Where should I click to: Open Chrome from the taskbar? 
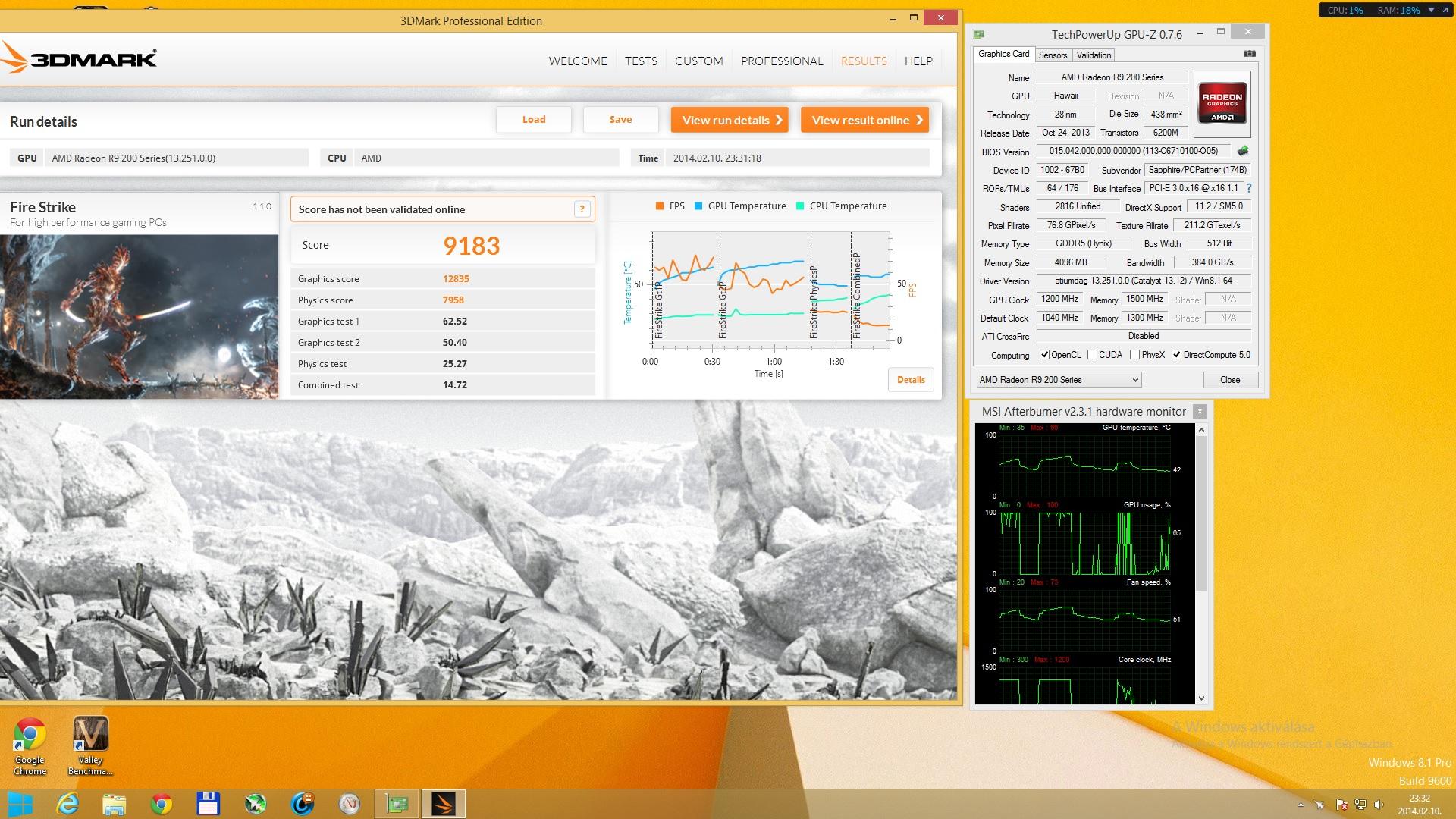(x=161, y=804)
